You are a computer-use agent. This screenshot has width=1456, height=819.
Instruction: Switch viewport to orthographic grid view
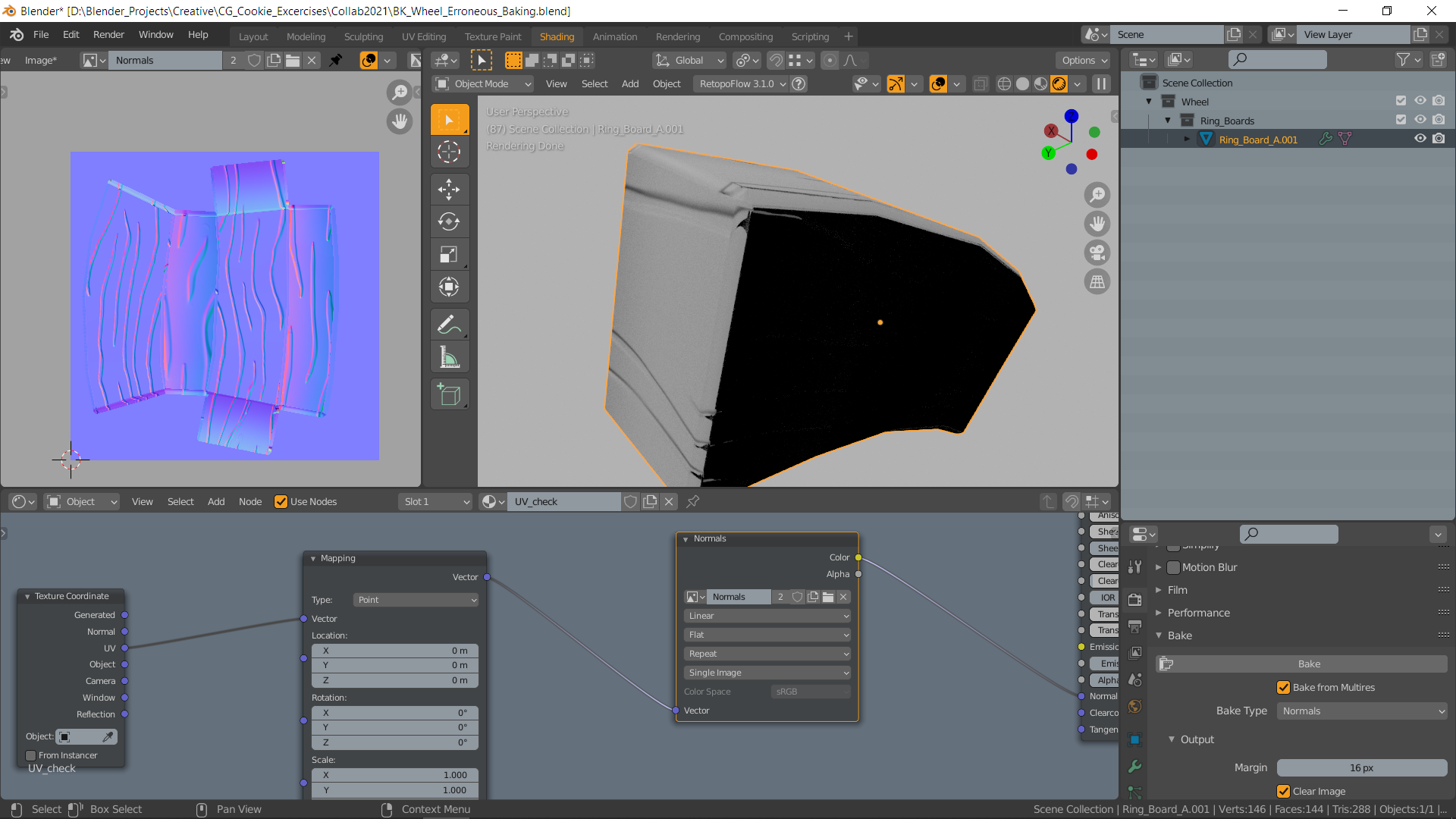pyautogui.click(x=1097, y=282)
